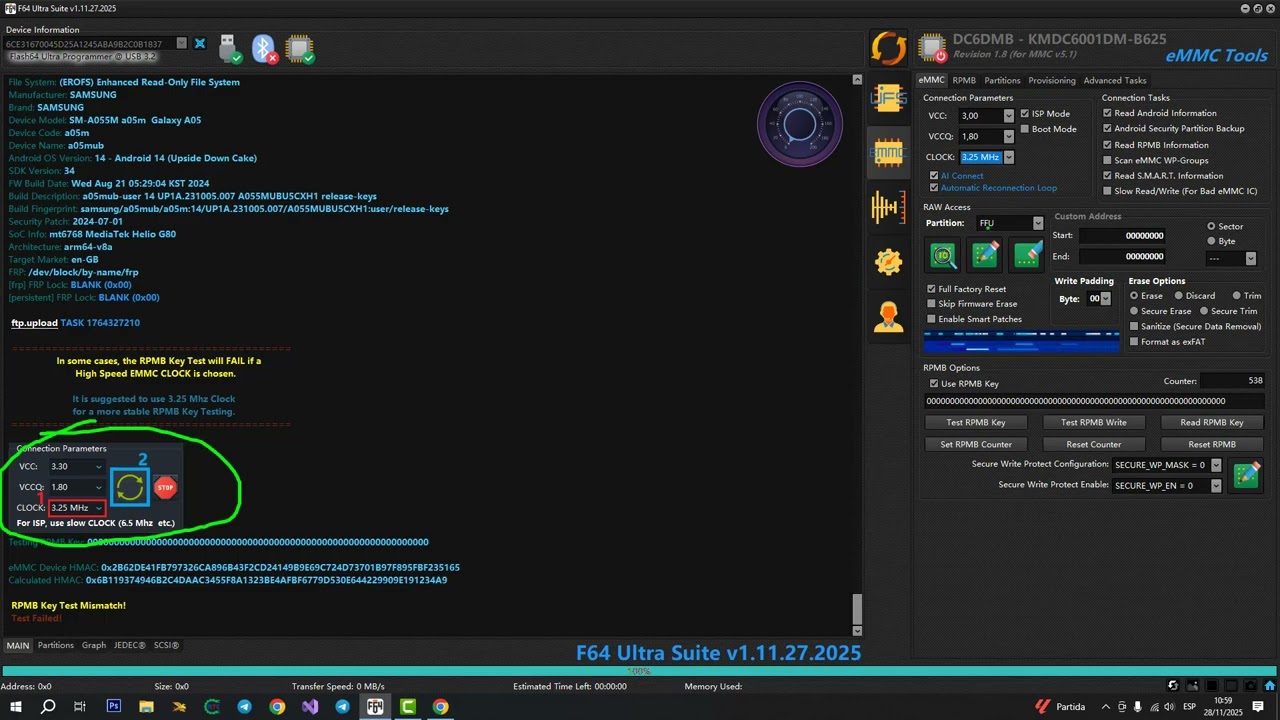Click the reconnect arrows icon in log panel
Screen dimensions: 1280x720
(x=129, y=487)
